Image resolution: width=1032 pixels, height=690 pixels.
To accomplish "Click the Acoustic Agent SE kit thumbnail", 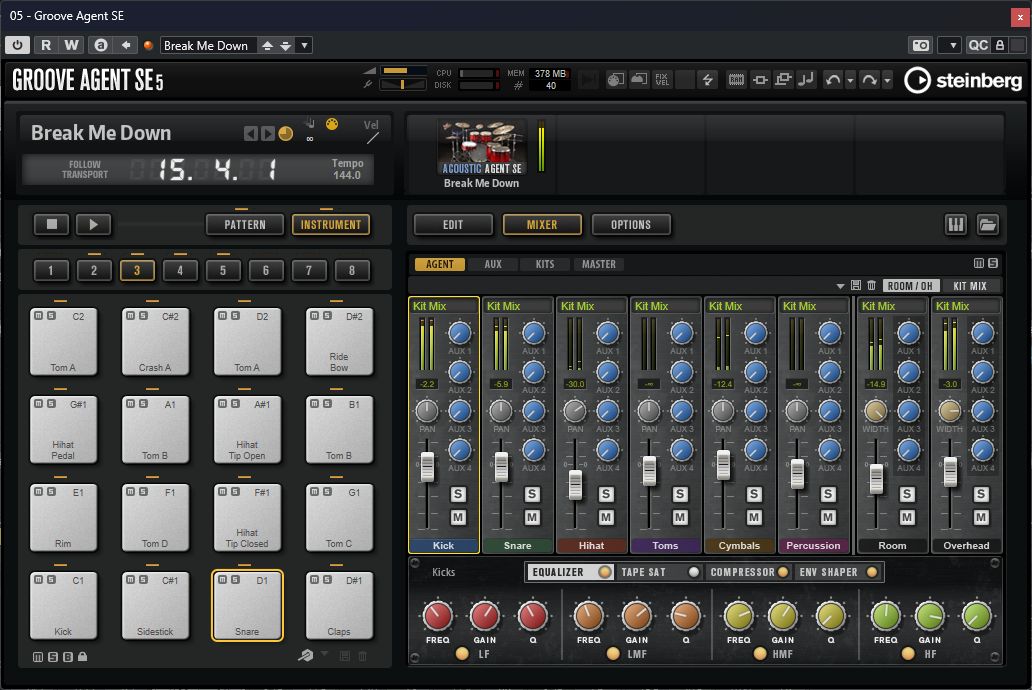I will [x=482, y=147].
